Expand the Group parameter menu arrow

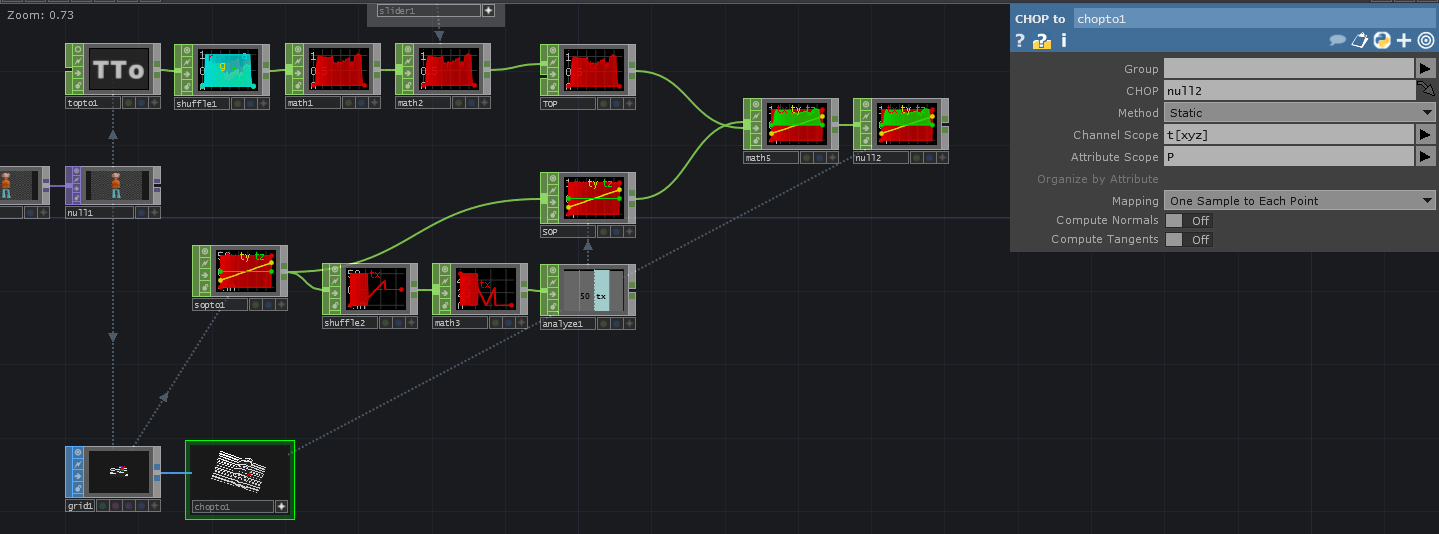[x=1425, y=69]
